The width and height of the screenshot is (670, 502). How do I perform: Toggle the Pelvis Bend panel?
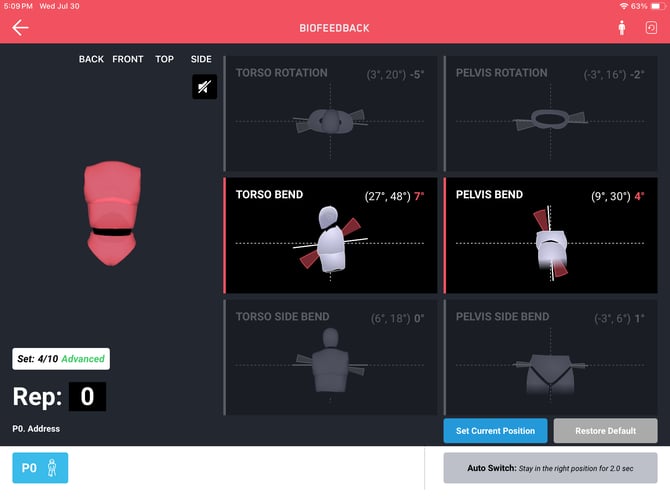[550, 235]
